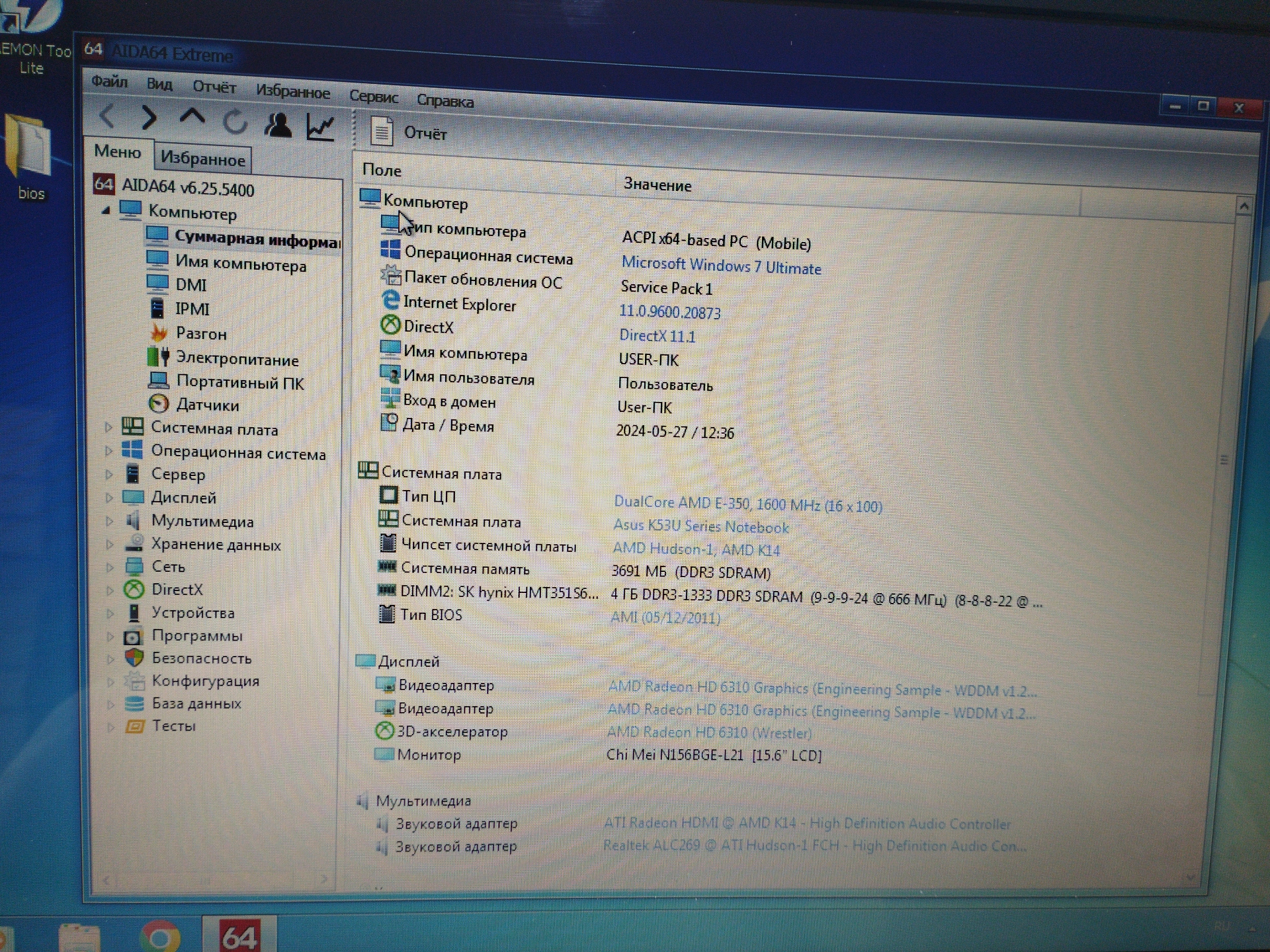
Task: Open the graph chart icon in toolbar
Action: (321, 126)
